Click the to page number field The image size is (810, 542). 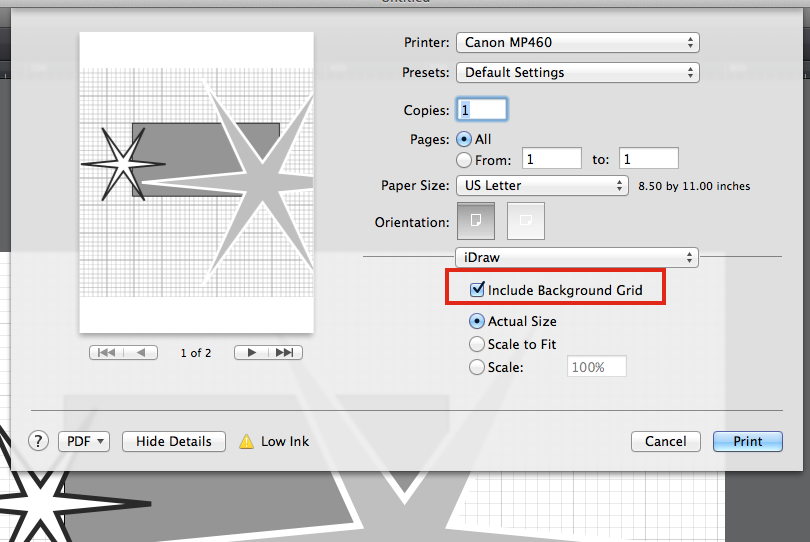649,159
